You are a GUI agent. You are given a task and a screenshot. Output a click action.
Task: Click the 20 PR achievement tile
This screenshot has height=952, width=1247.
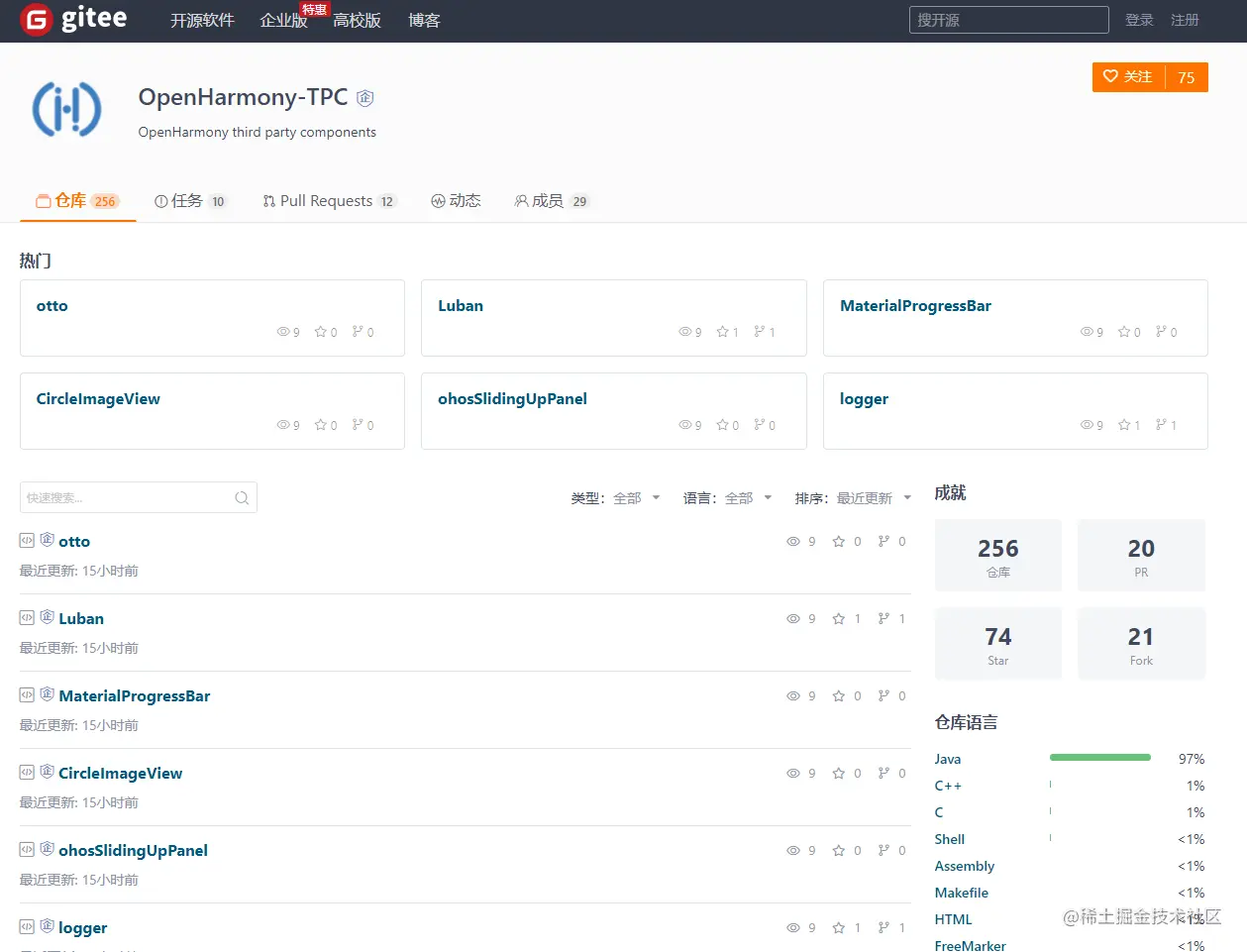[1141, 556]
